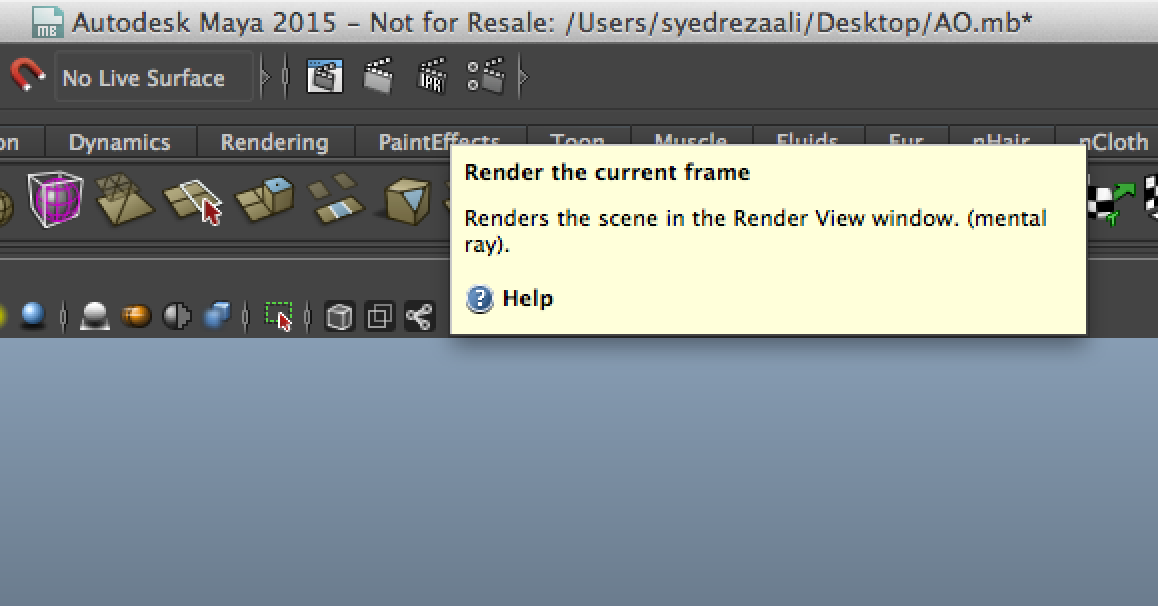Image resolution: width=1158 pixels, height=606 pixels.
Task: Open the Render View window icon
Action: tap(325, 77)
